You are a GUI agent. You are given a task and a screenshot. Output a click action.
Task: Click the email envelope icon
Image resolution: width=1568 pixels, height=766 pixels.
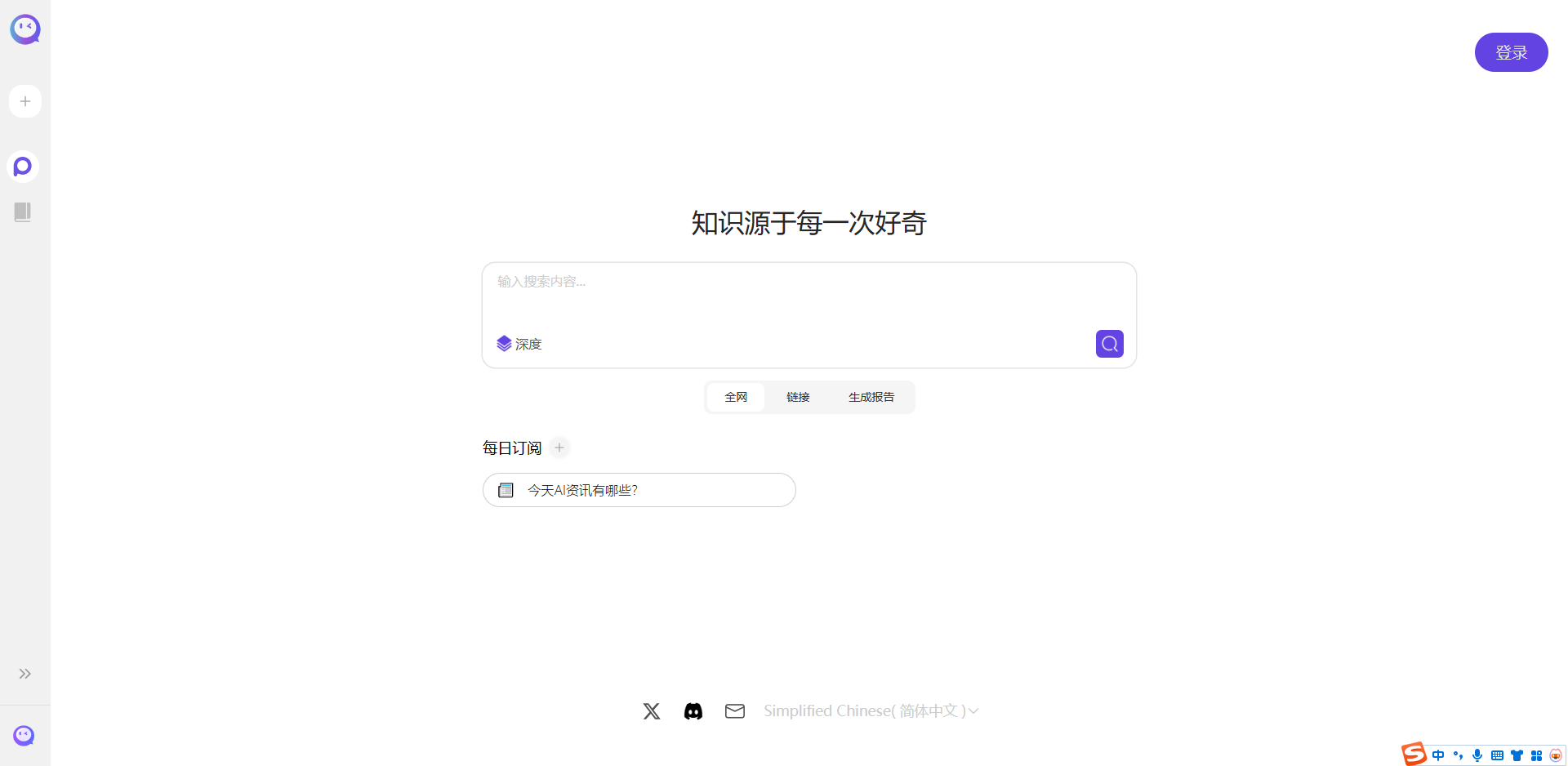(735, 711)
